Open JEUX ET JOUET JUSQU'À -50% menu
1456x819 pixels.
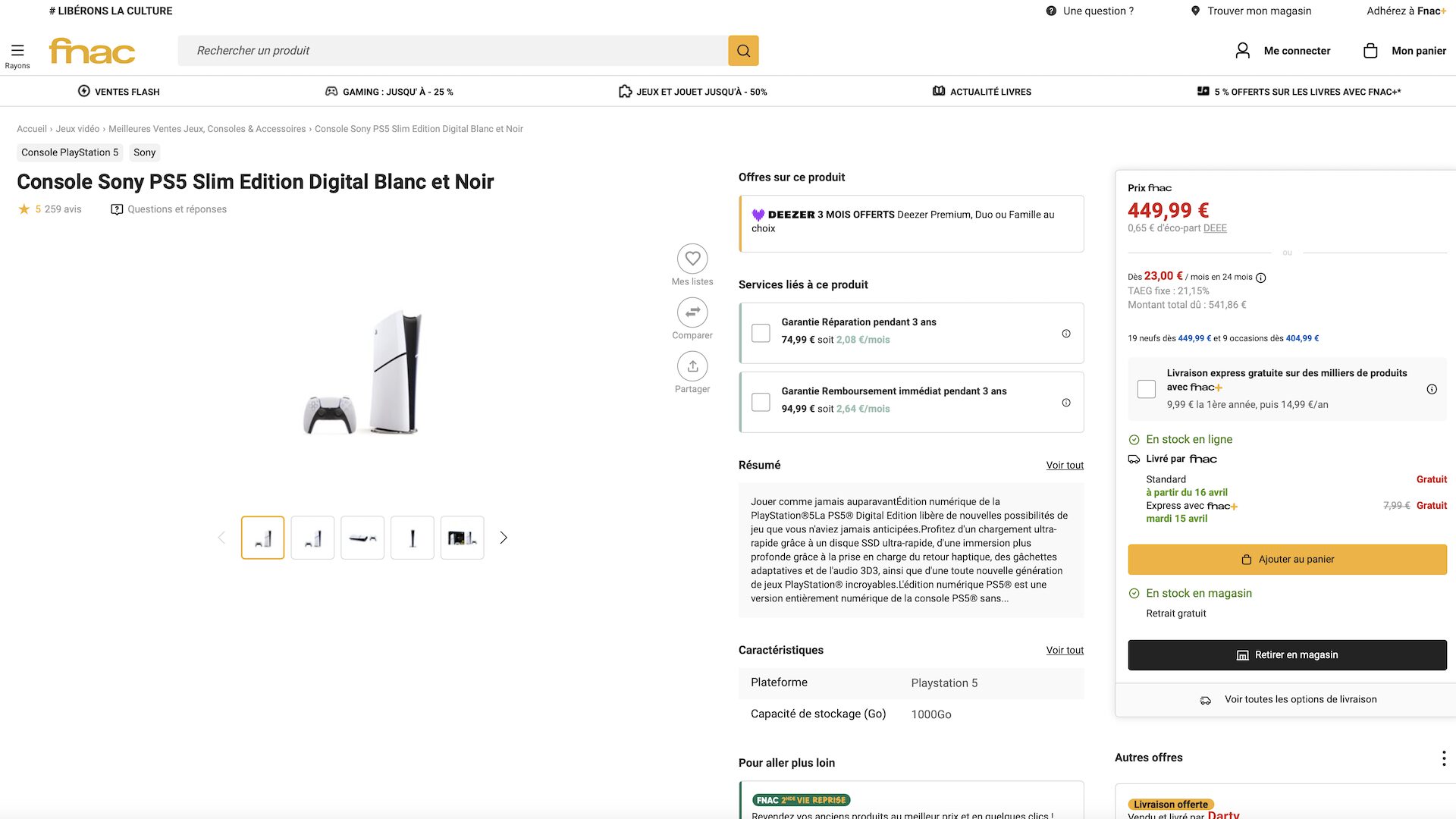[693, 92]
